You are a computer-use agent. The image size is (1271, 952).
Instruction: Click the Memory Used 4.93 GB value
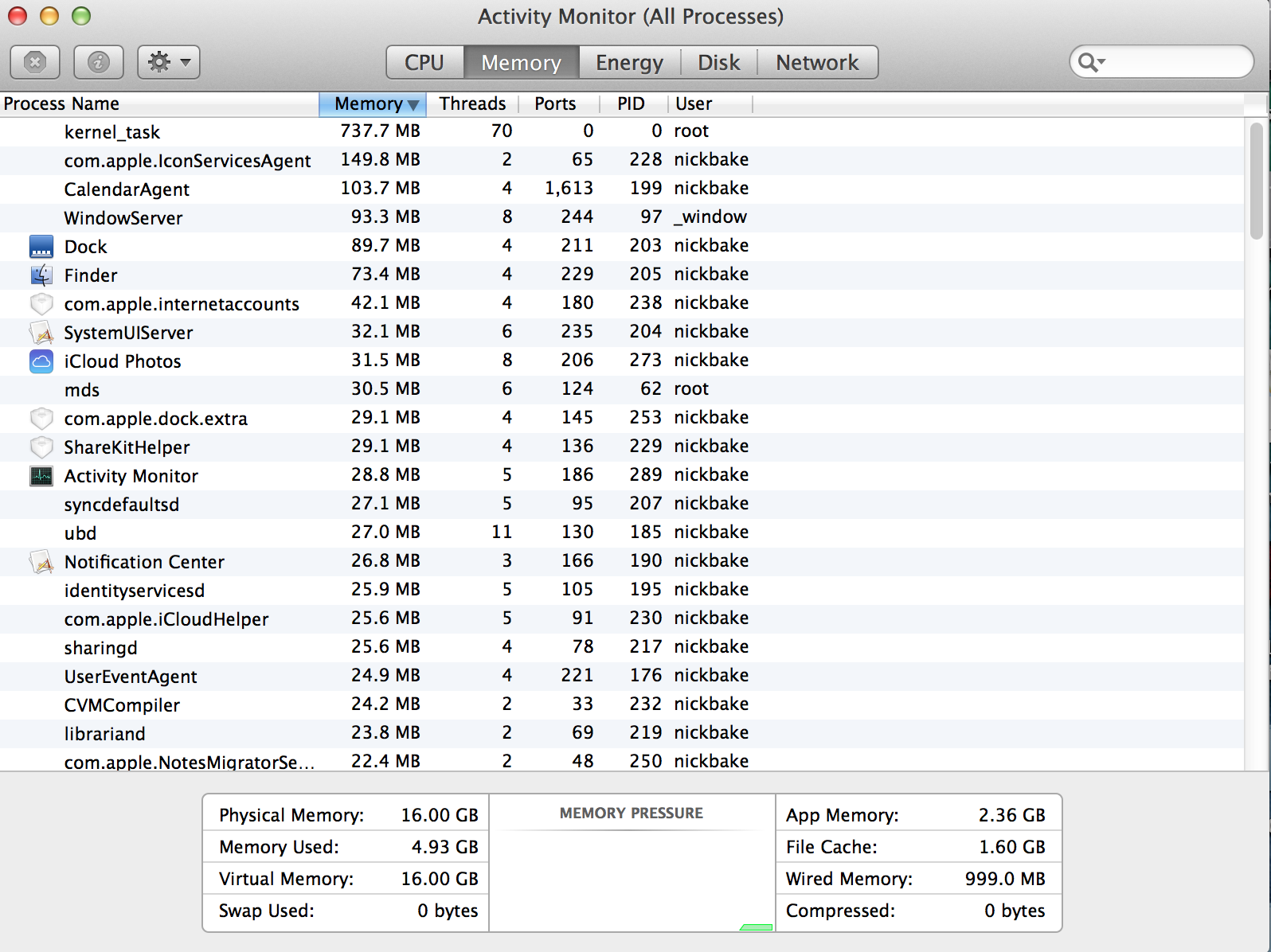[444, 847]
